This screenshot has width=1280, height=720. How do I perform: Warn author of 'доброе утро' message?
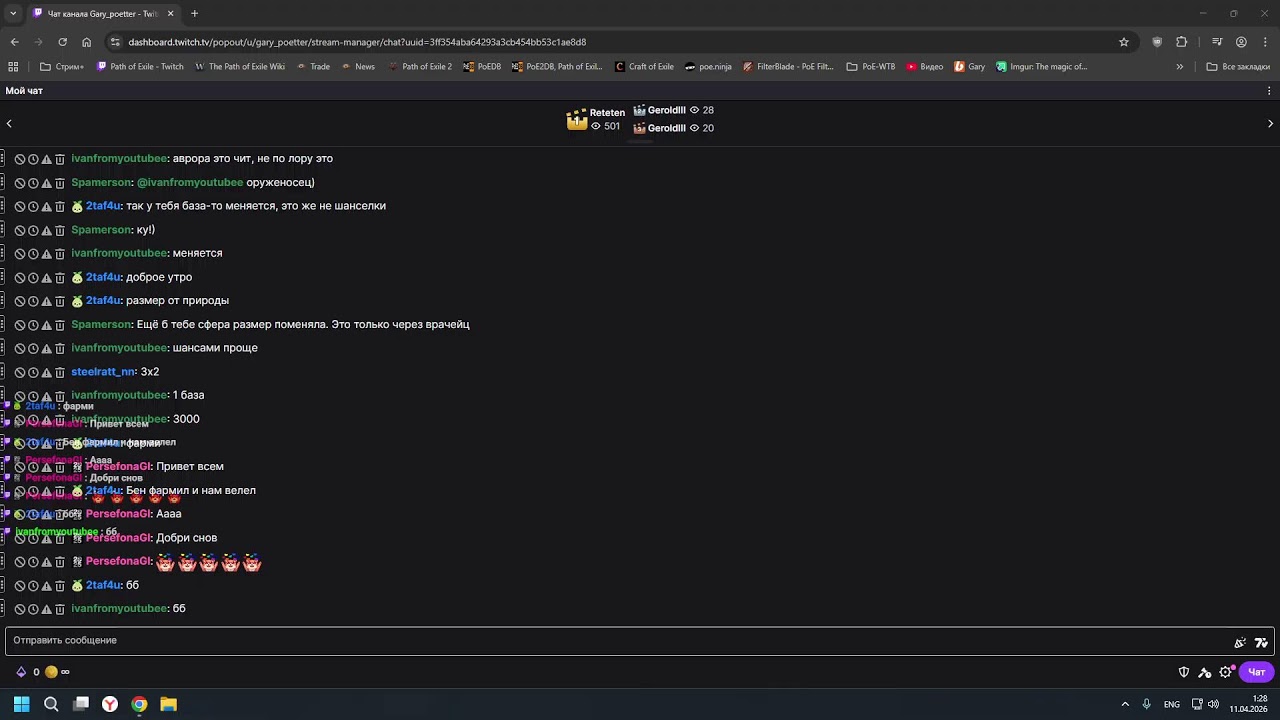point(46,278)
